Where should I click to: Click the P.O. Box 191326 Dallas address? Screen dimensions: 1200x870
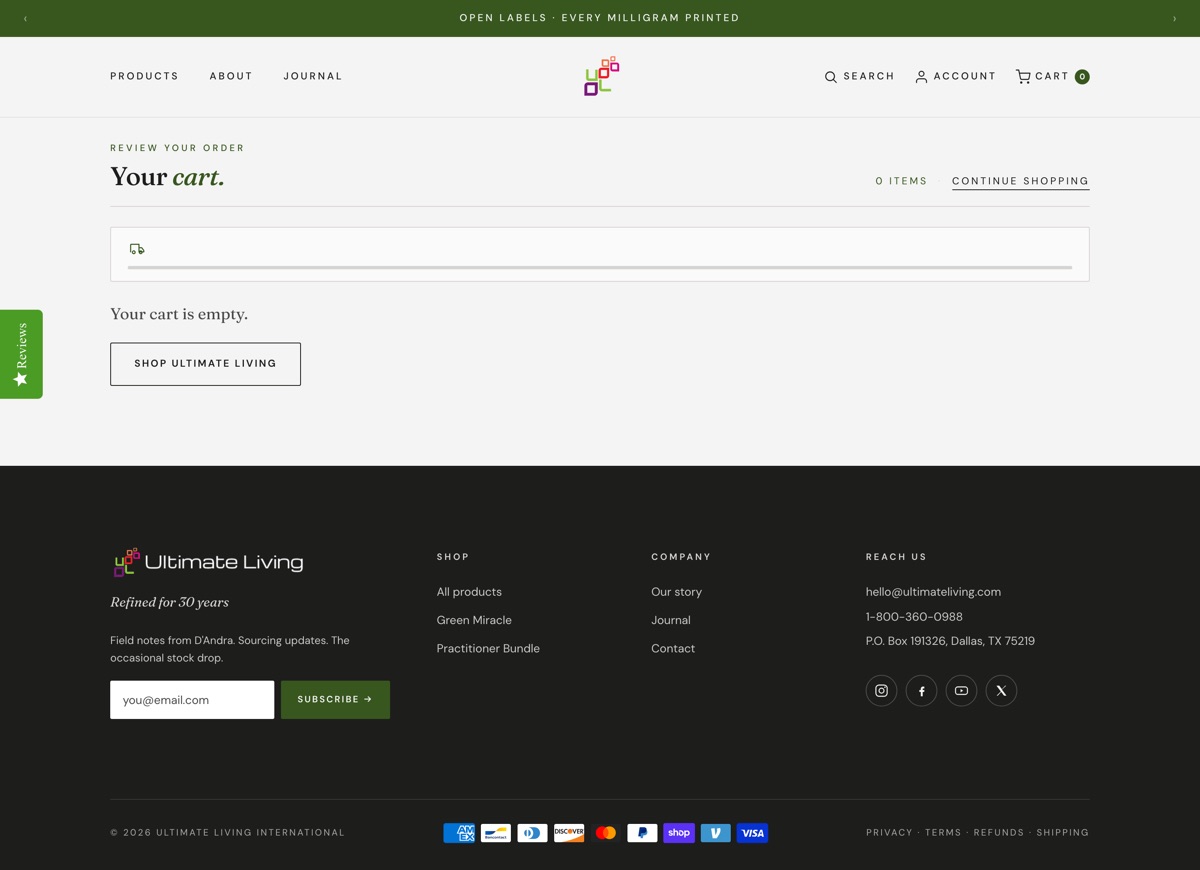pyautogui.click(x=950, y=641)
